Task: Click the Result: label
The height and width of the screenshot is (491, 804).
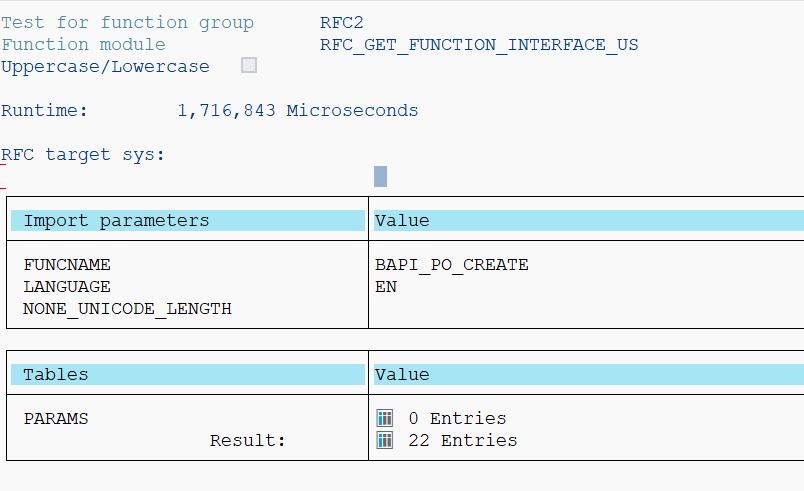Action: pos(248,441)
